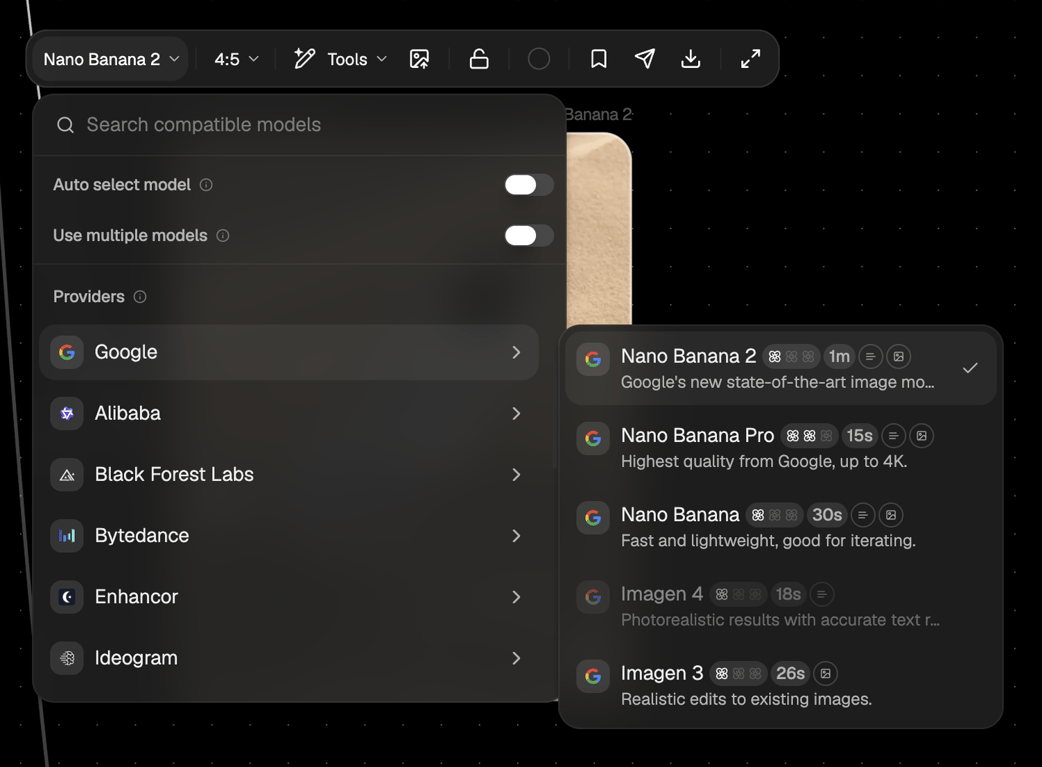1042x767 pixels.
Task: Click the Ideogram logo icon
Action: click(67, 658)
